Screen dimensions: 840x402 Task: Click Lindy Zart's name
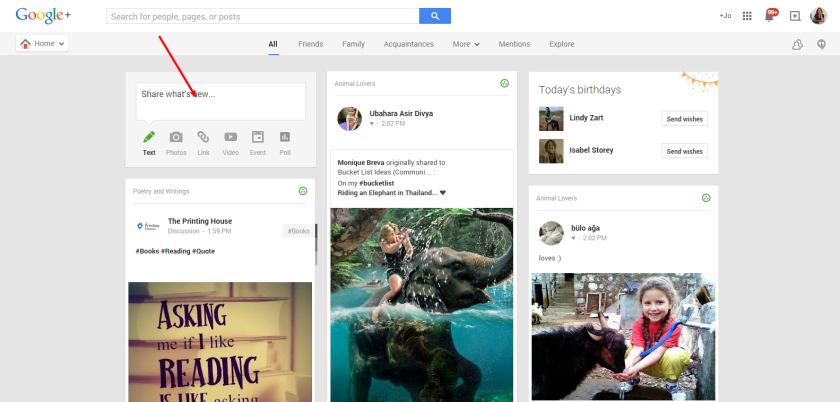click(x=586, y=118)
